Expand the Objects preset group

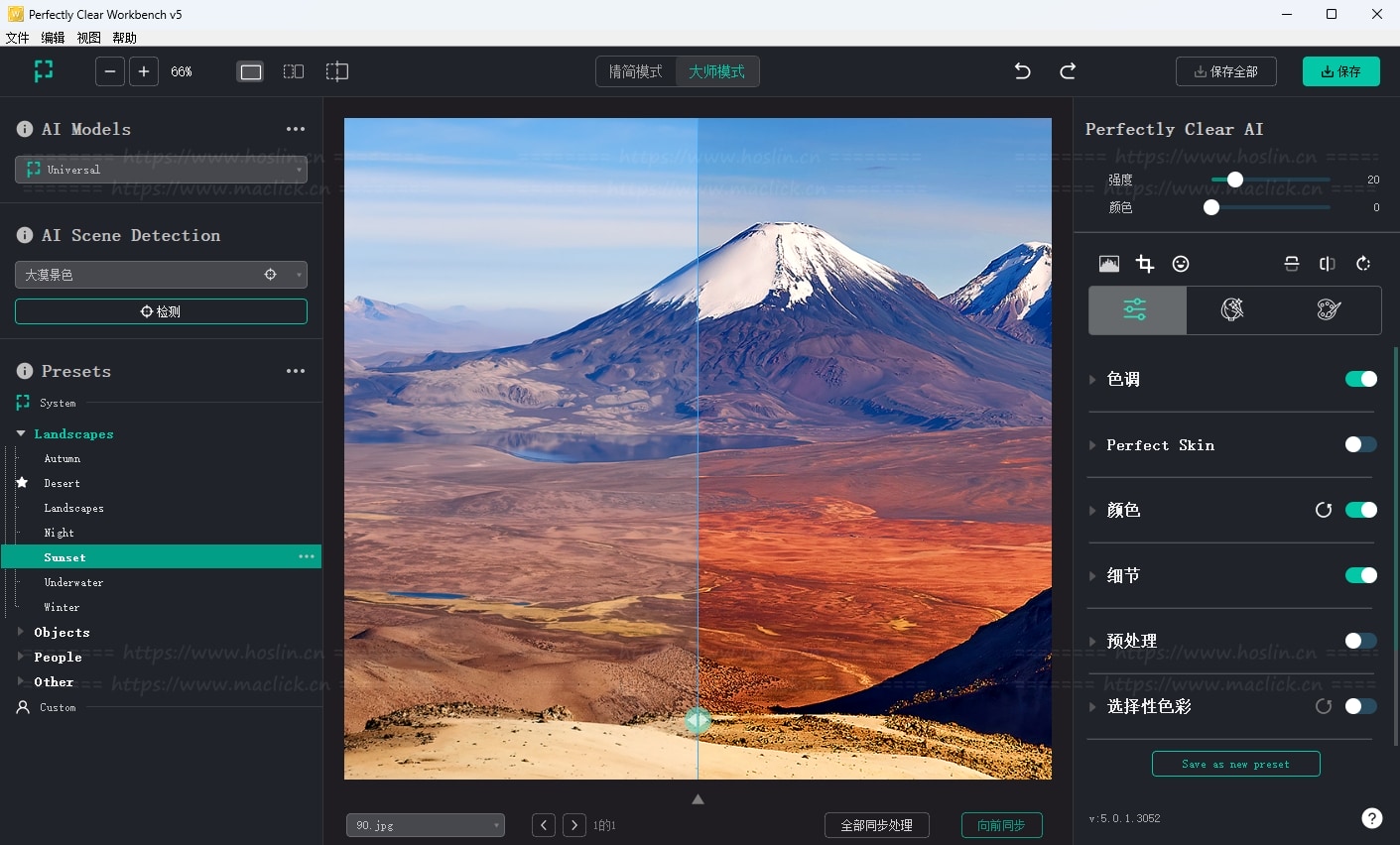[21, 632]
